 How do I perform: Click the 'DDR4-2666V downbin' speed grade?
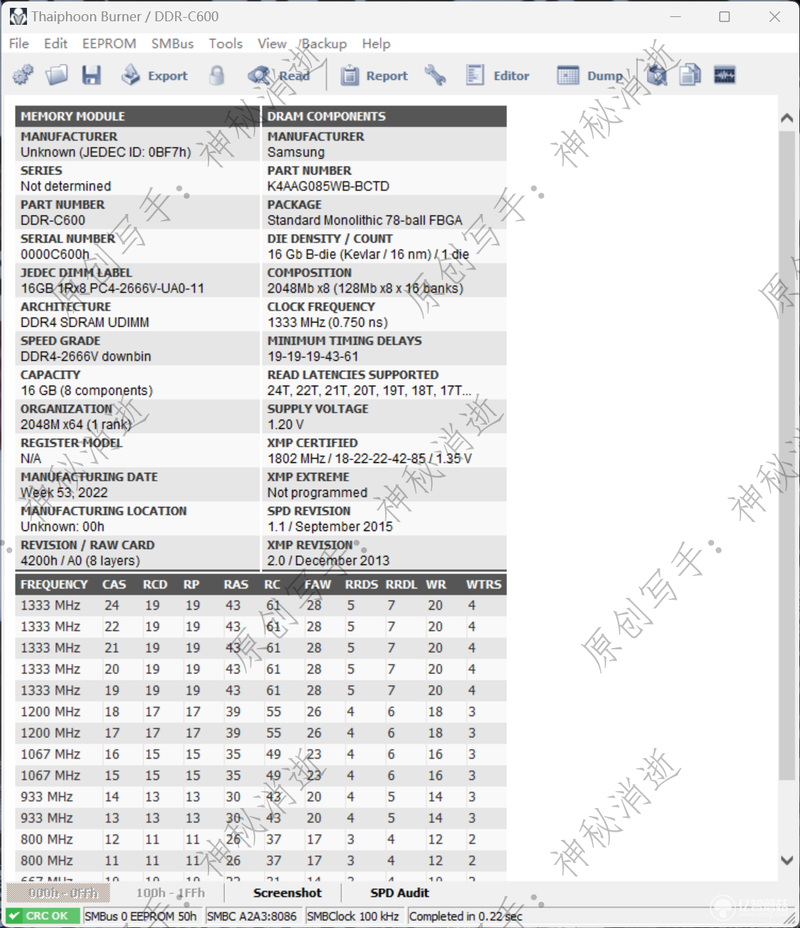click(86, 356)
